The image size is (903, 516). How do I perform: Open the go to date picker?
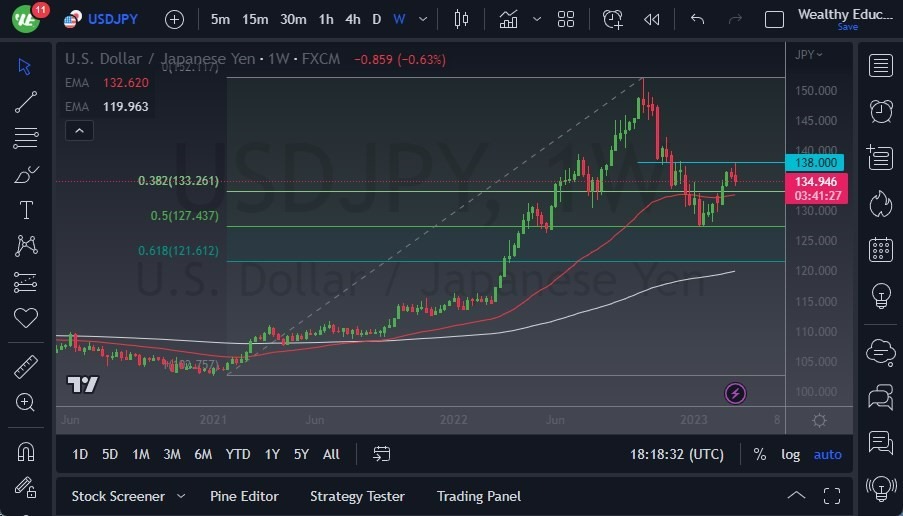tap(381, 454)
